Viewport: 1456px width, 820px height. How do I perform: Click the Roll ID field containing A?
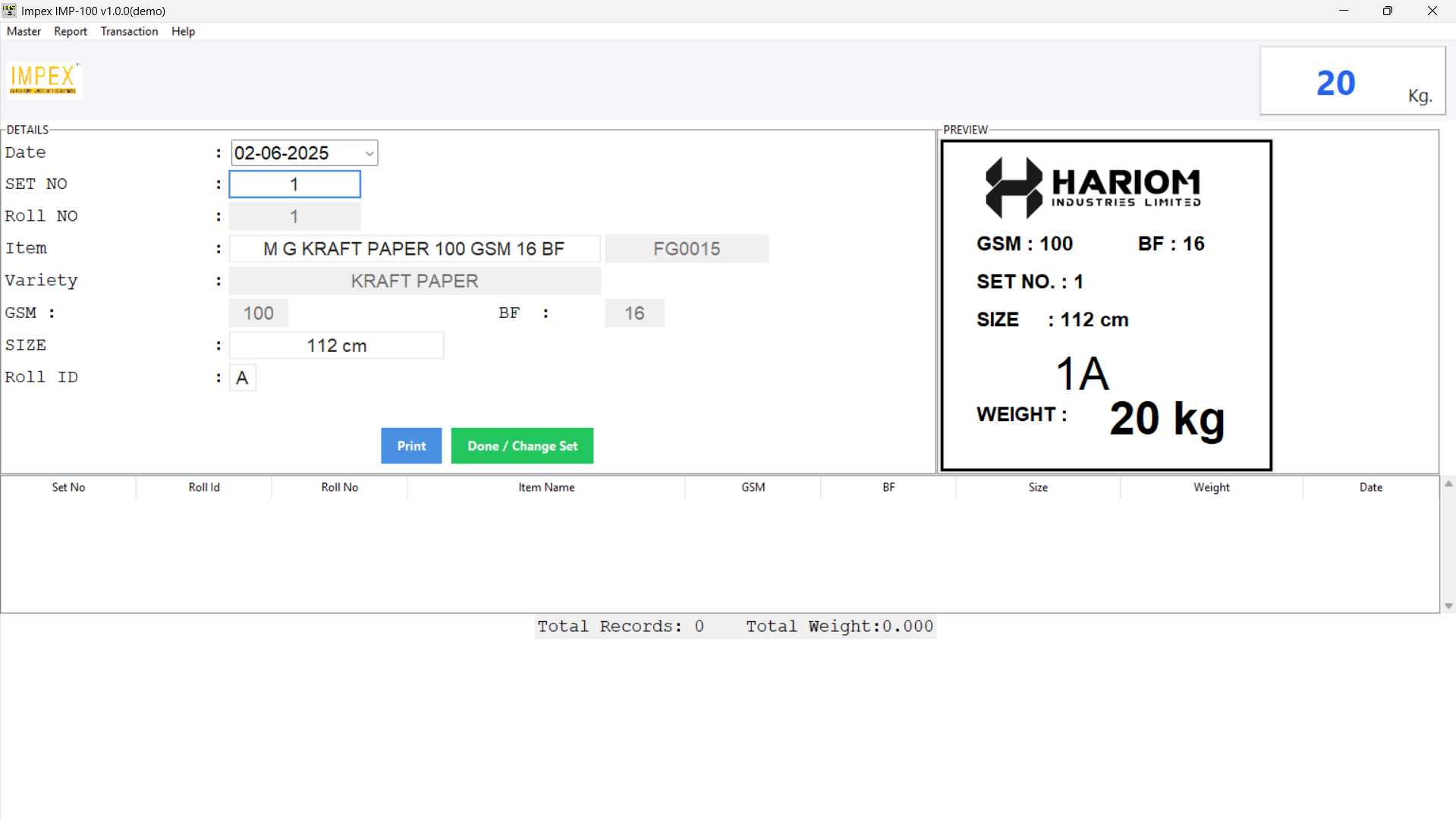pyautogui.click(x=242, y=377)
